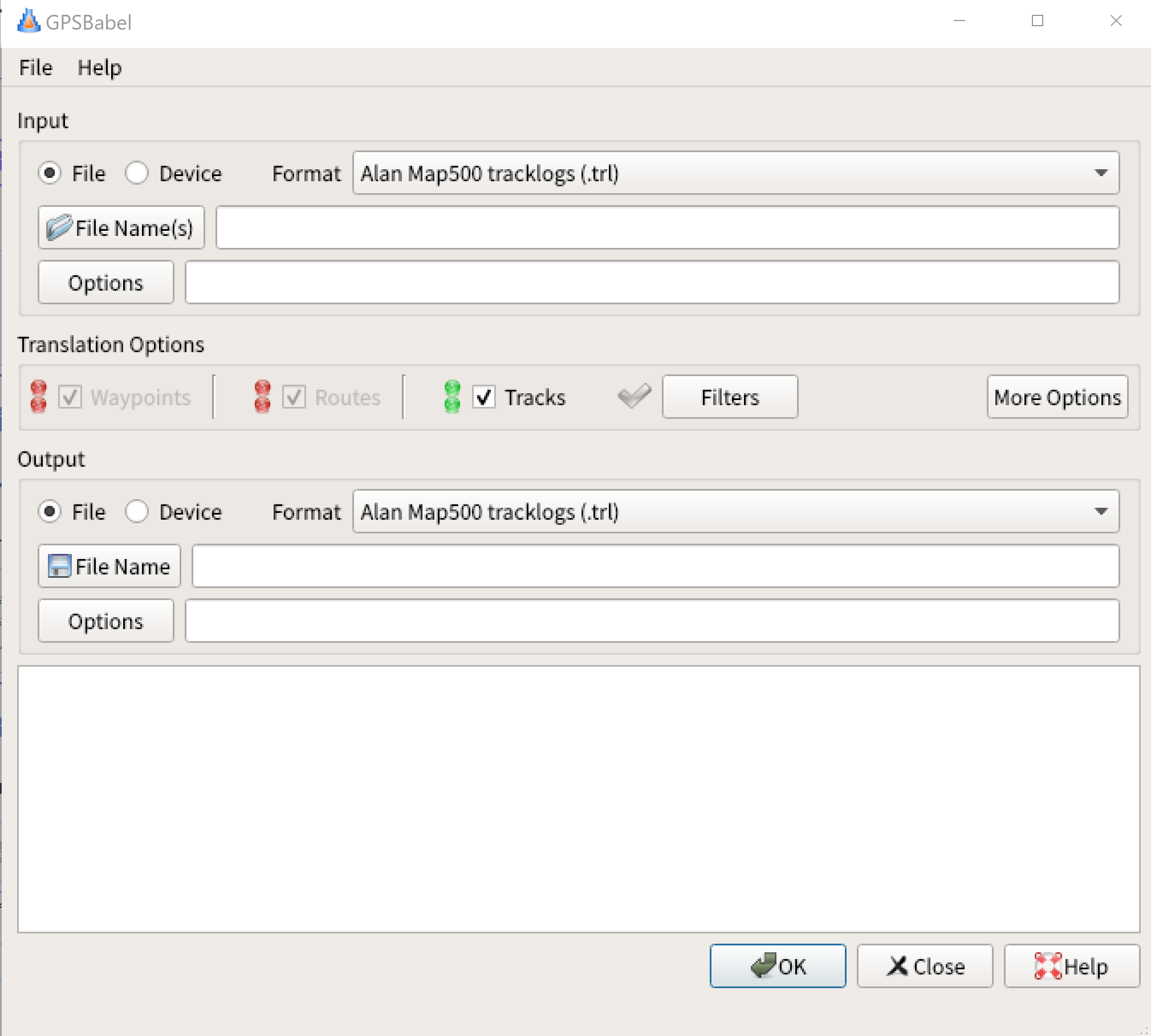Screen dimensions: 1151x1036
Task: Expand the Output Format dropdown
Action: pyautogui.click(x=736, y=511)
